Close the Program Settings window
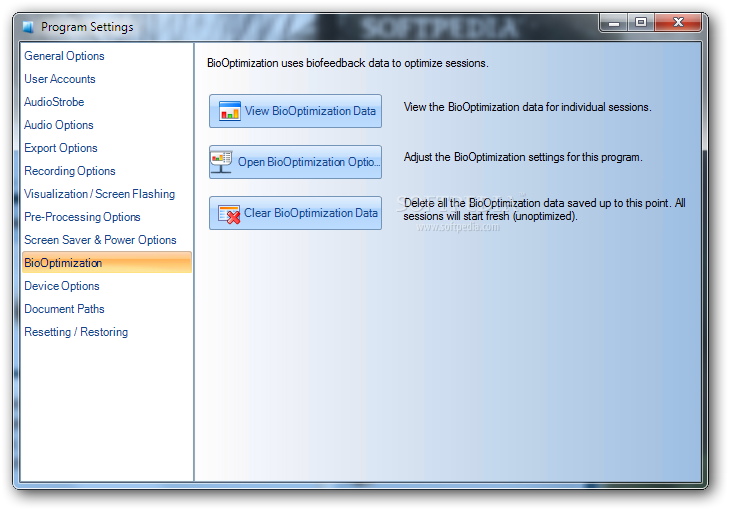Screen dimensions: 729x510 click(x=678, y=23)
